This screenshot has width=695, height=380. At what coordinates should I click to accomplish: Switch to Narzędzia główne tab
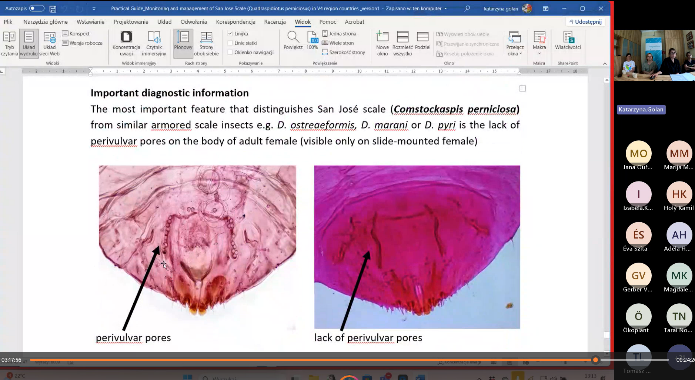[46, 22]
